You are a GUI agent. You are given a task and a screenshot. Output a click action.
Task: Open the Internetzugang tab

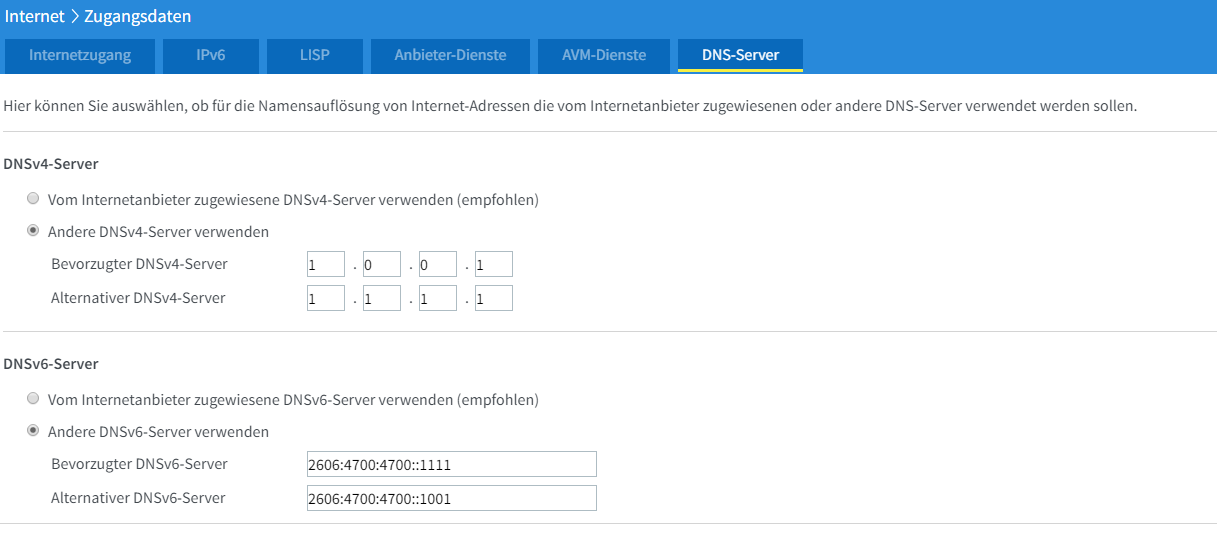click(80, 56)
